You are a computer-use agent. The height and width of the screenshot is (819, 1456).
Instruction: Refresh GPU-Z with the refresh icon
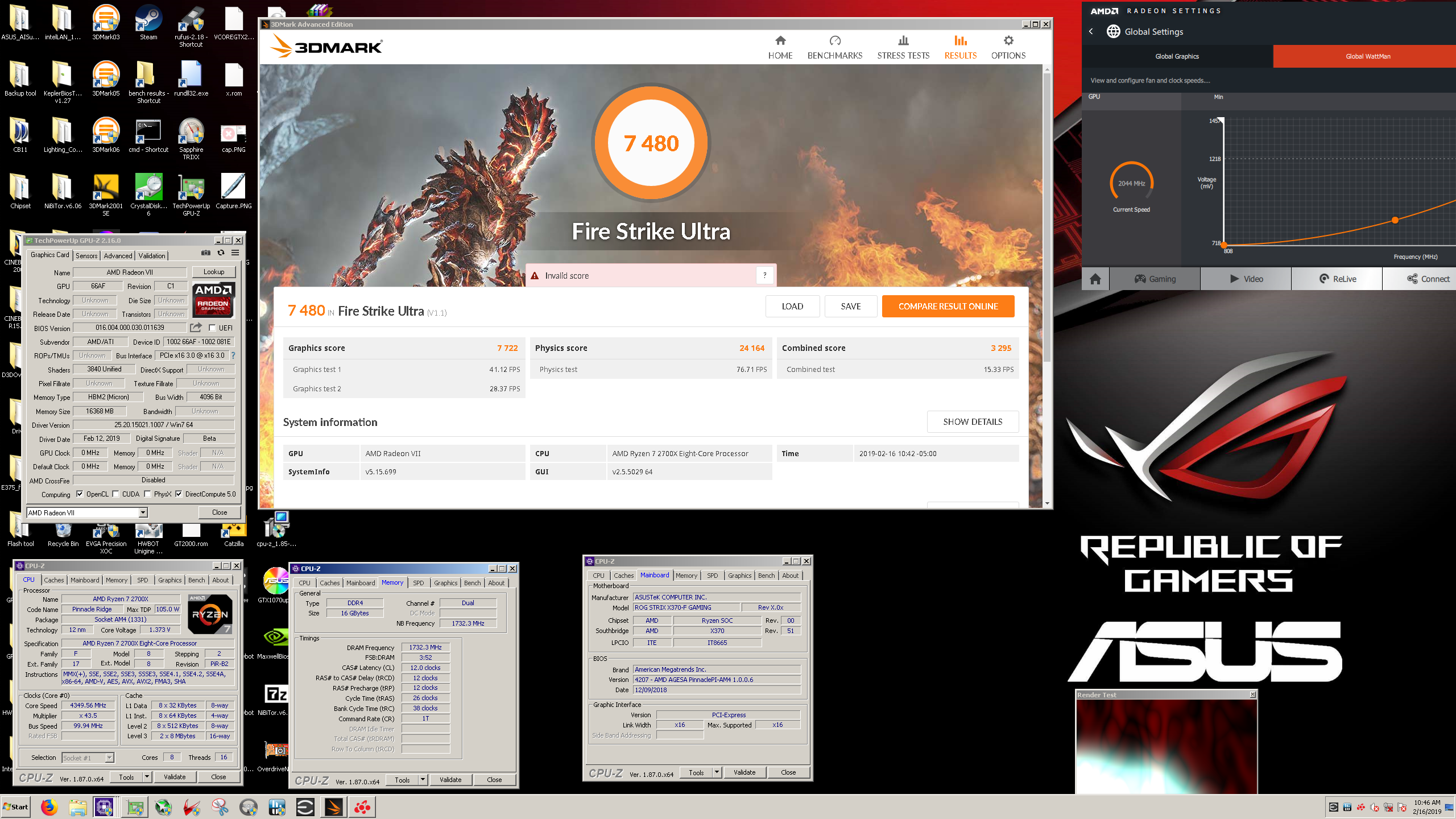[221, 253]
